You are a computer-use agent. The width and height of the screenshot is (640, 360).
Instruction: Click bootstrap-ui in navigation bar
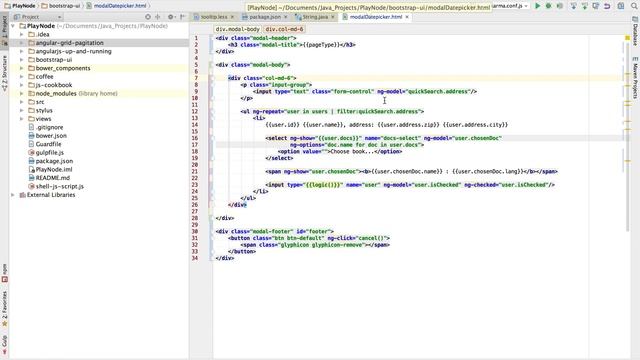(x=61, y=6)
